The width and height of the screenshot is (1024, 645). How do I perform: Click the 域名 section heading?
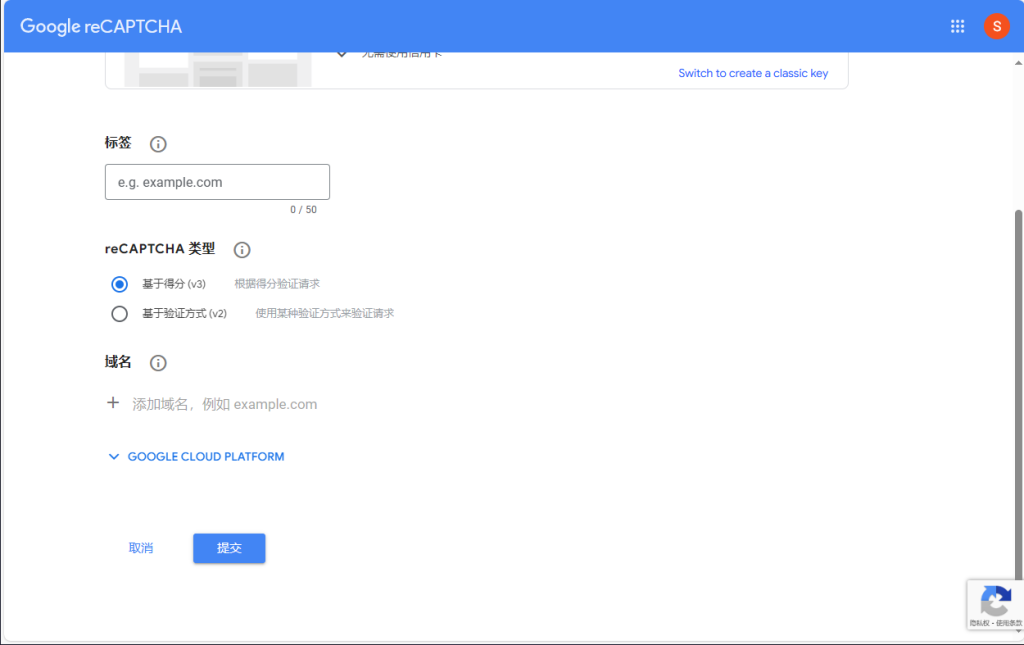[x=118, y=362]
